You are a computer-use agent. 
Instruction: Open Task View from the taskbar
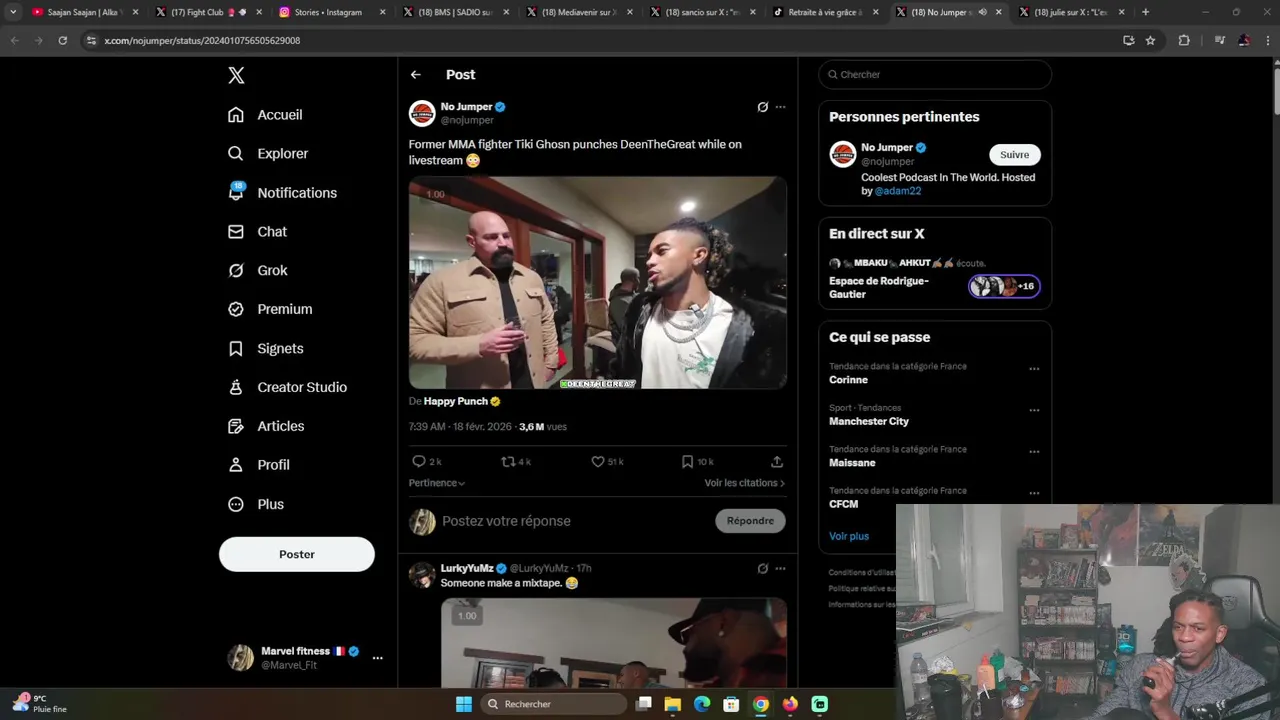click(644, 704)
